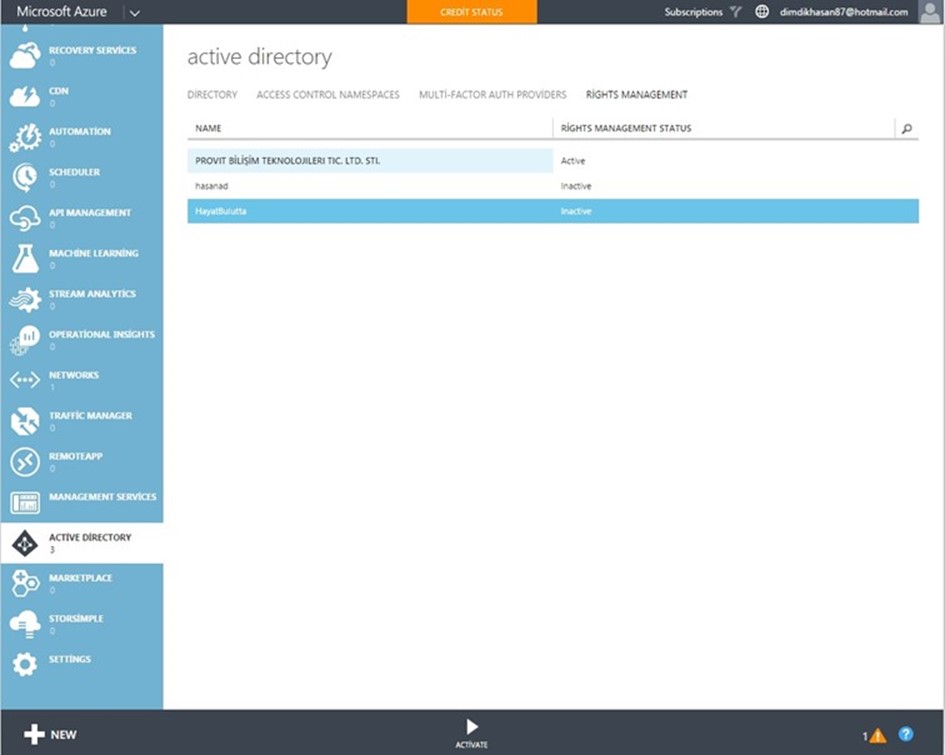Select the Management Services icon
The image size is (945, 755).
[x=25, y=502]
